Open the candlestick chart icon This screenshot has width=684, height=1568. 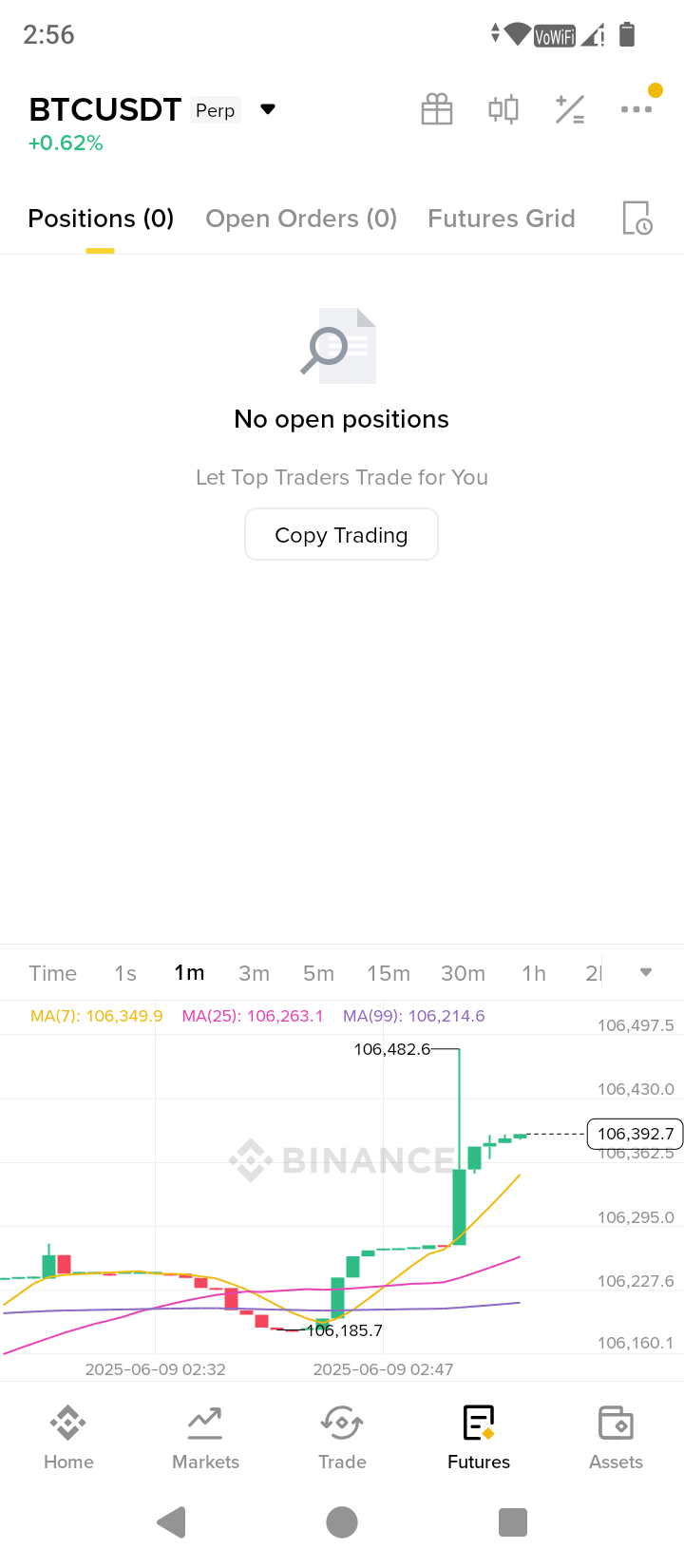tap(503, 110)
